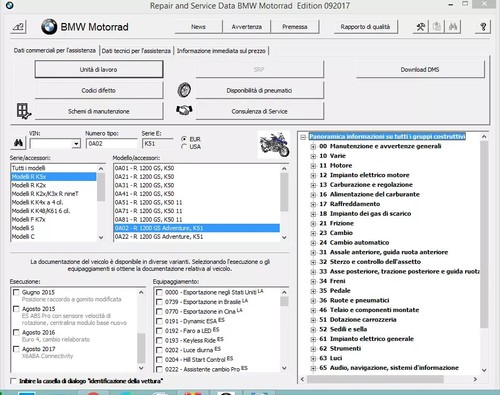This screenshot has height=395, width=500.
Task: Select Modelli K K48/K61 6 cil.
Action: click(54, 211)
